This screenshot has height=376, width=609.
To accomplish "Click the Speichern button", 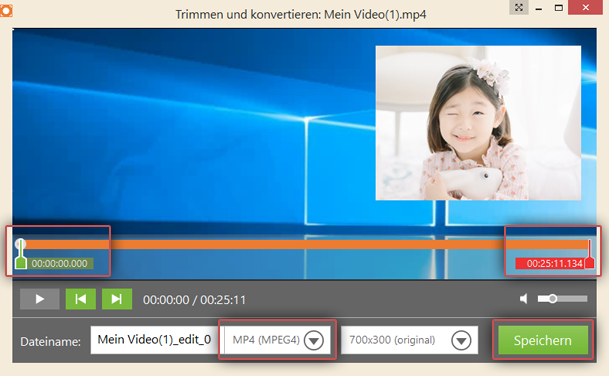I will coord(543,340).
